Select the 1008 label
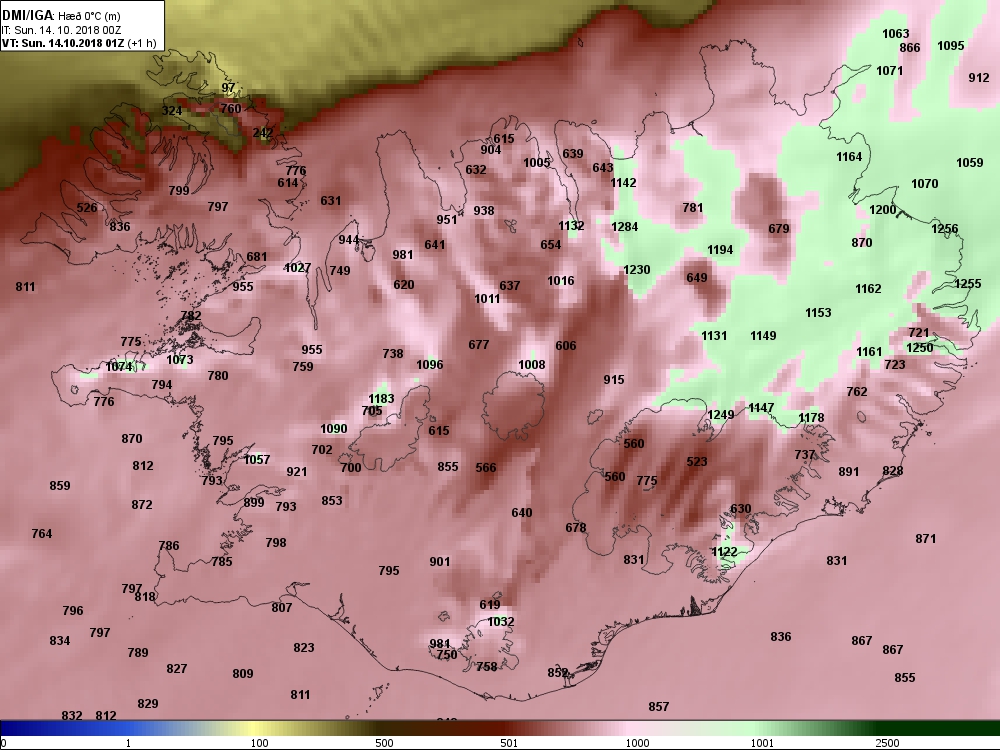The width and height of the screenshot is (1000, 750). point(531,365)
